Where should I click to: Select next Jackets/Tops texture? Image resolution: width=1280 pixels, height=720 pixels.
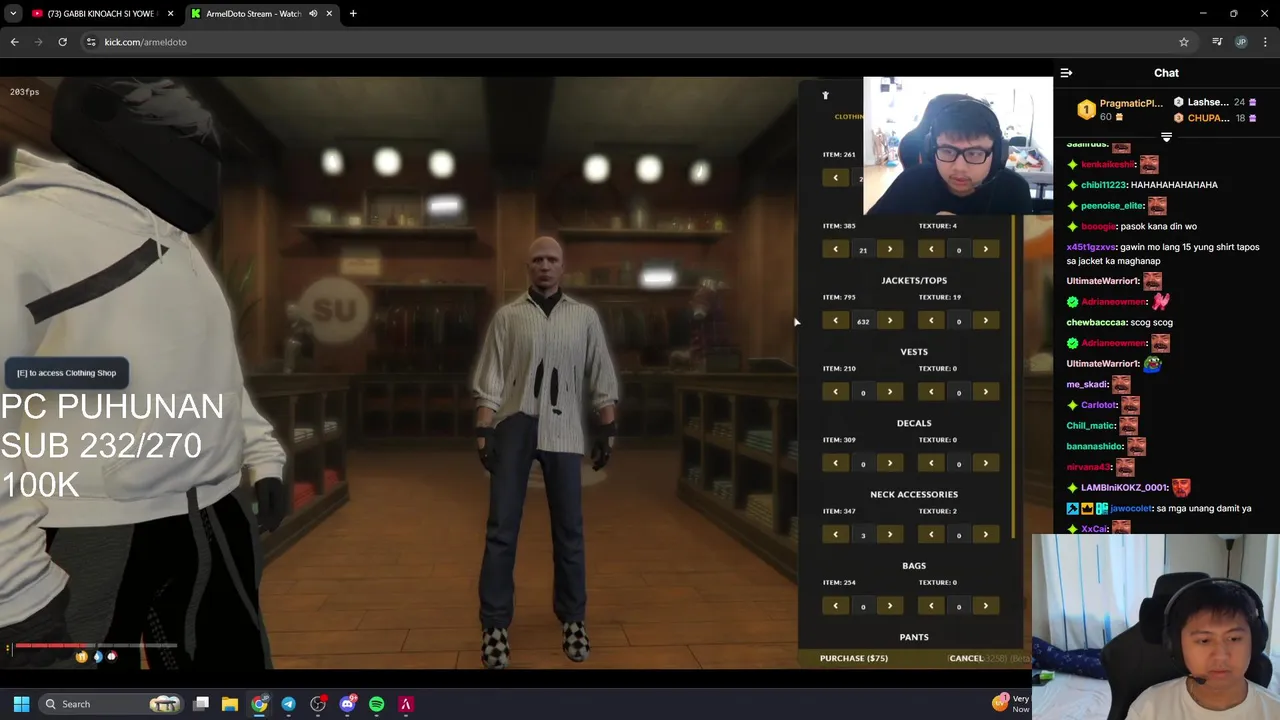[986, 321]
